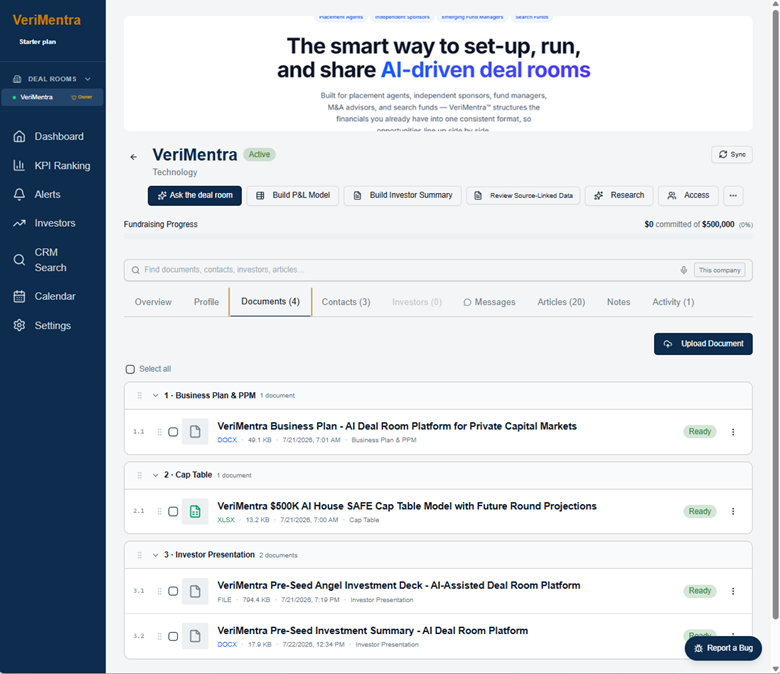Open the Notes tab
This screenshot has width=780, height=674.
tap(618, 302)
